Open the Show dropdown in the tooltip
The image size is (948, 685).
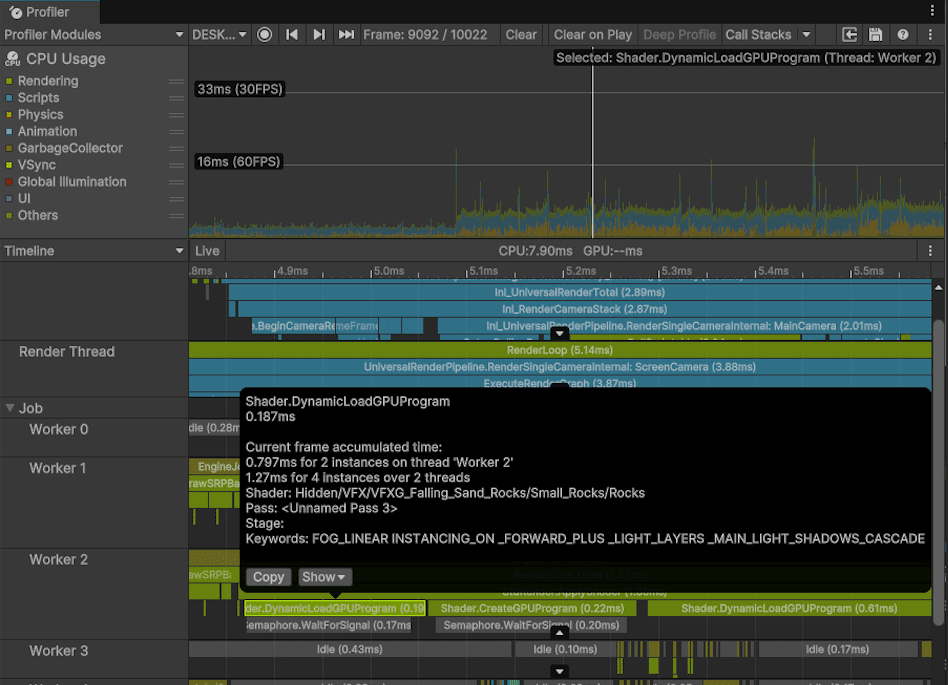(x=324, y=576)
